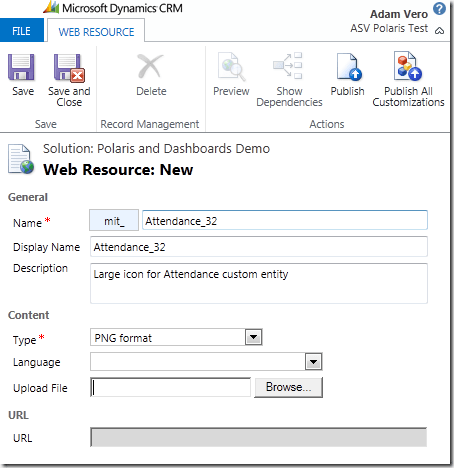Click the Description text area
Screen dimensions: 454x468
point(259,283)
